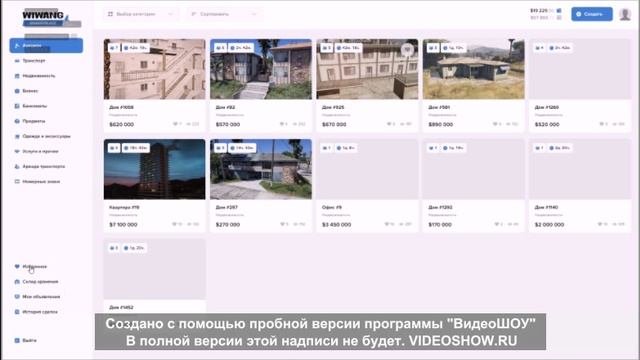
Task: Open listing thumbnail for Дом #1008
Action: pyautogui.click(x=155, y=69)
